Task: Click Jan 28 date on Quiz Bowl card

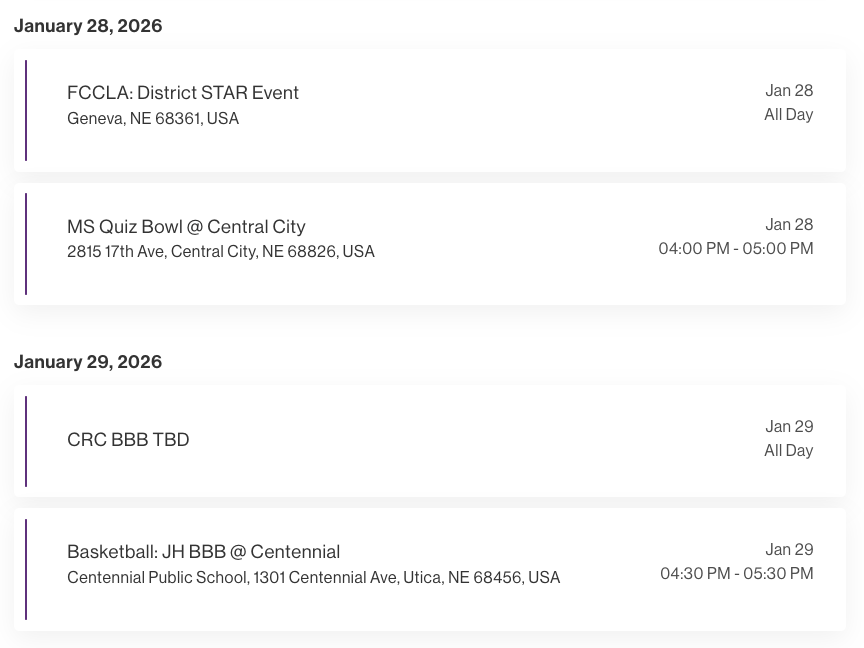Action: tap(790, 224)
